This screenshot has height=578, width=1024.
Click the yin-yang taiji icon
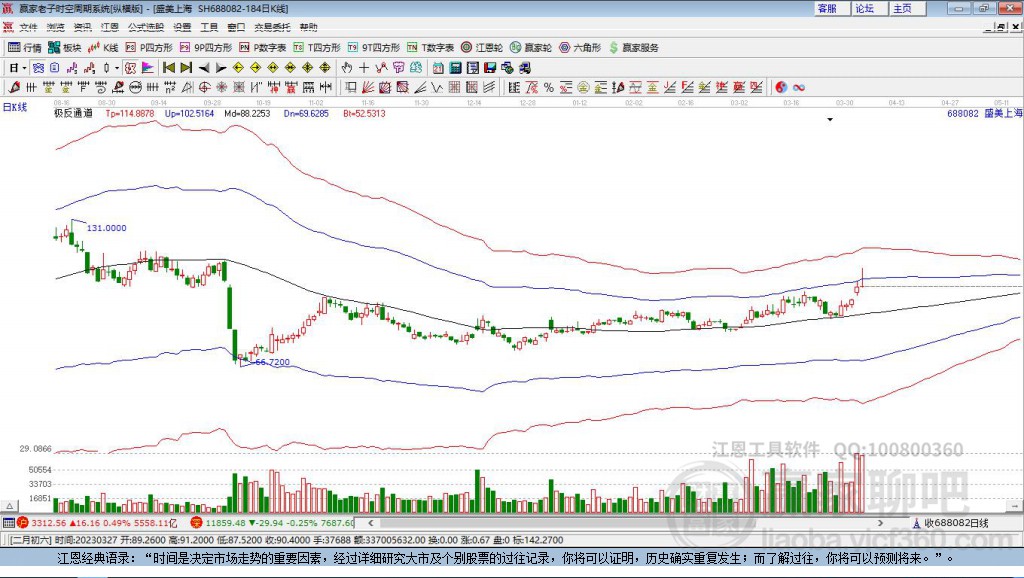coord(780,88)
